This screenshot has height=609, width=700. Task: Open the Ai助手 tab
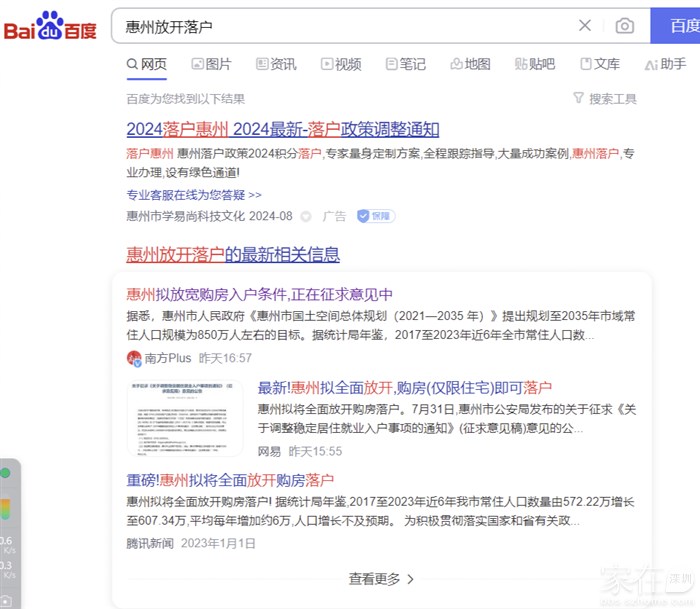(666, 64)
